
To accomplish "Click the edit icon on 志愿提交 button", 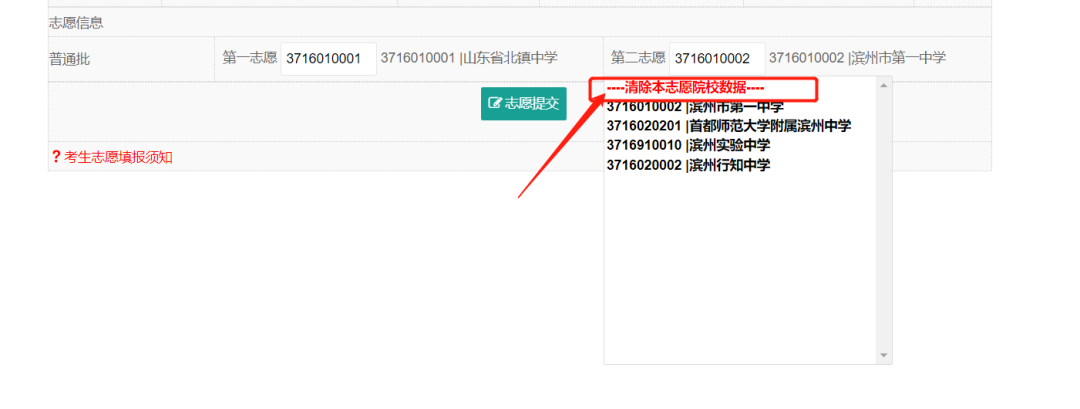I will pos(494,103).
